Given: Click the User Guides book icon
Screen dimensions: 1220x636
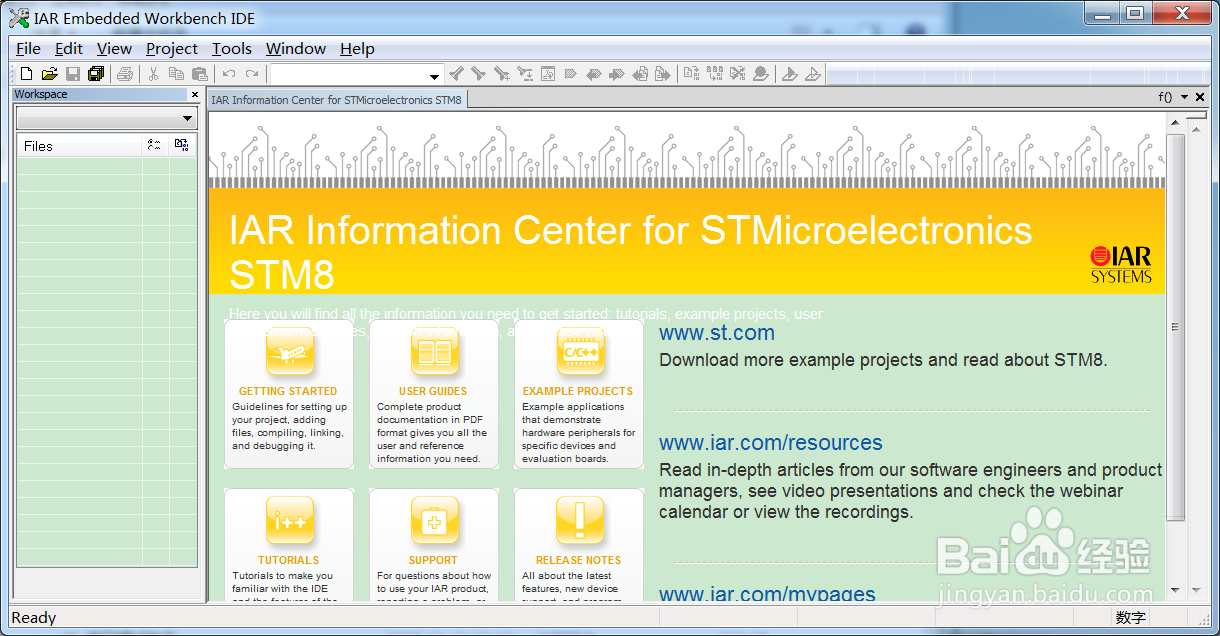Looking at the screenshot, I should (435, 352).
